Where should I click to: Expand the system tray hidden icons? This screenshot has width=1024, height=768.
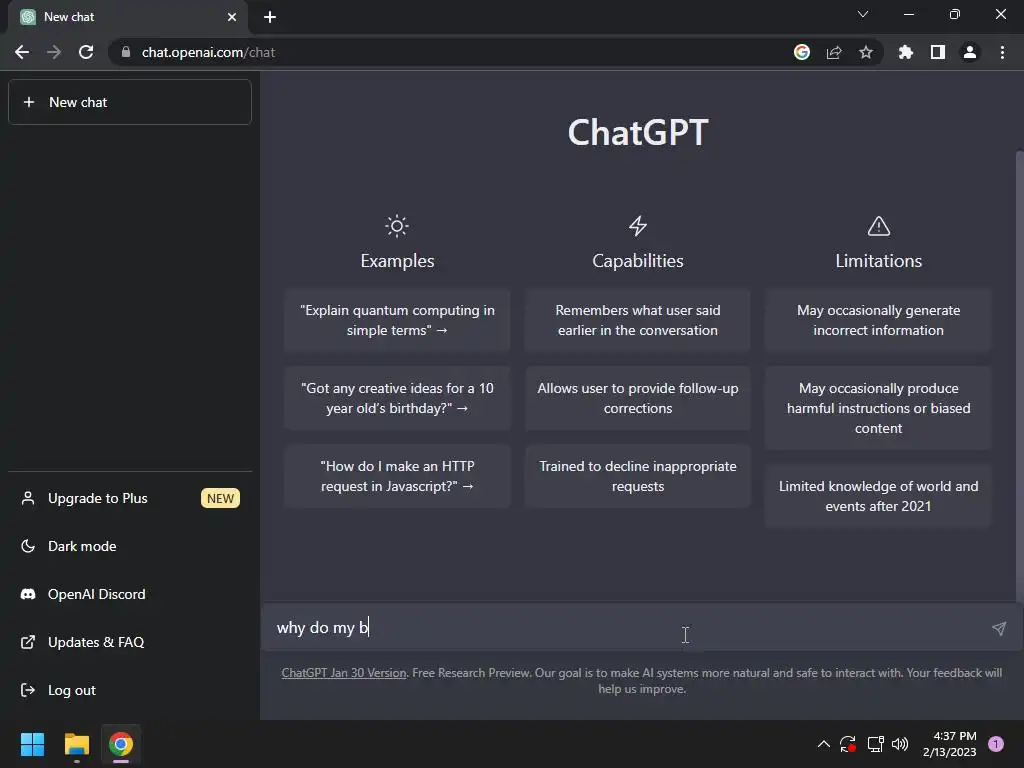[x=824, y=744]
